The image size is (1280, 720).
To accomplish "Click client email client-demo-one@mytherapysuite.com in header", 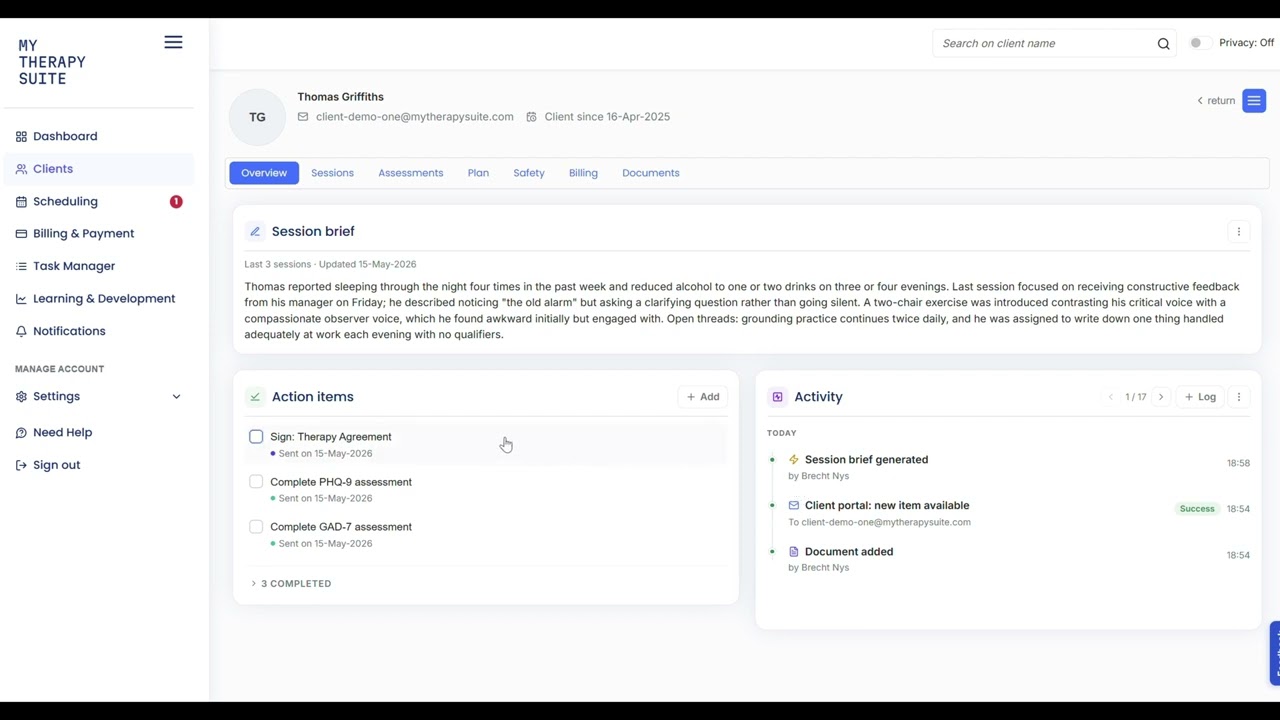I will (414, 117).
